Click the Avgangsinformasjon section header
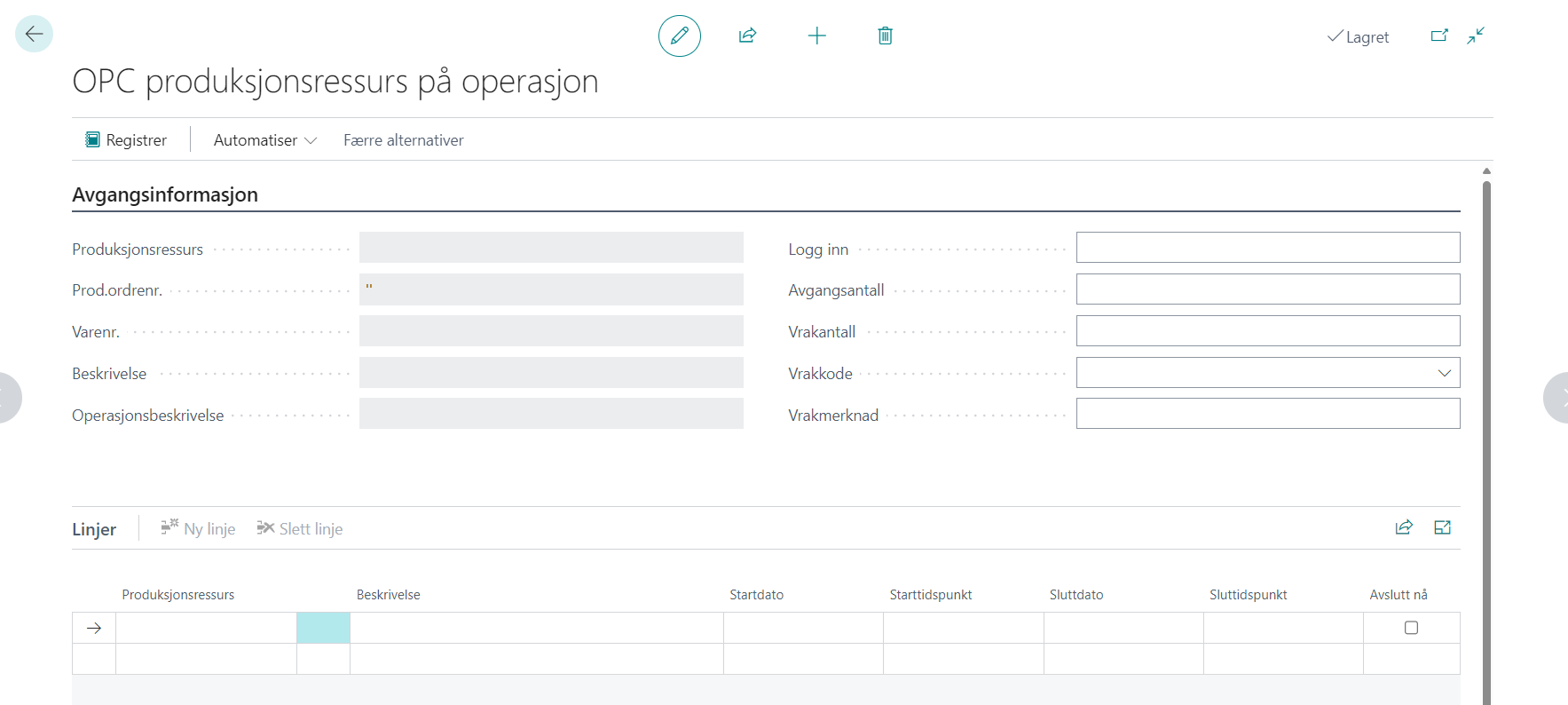The image size is (1568, 705). click(x=165, y=194)
